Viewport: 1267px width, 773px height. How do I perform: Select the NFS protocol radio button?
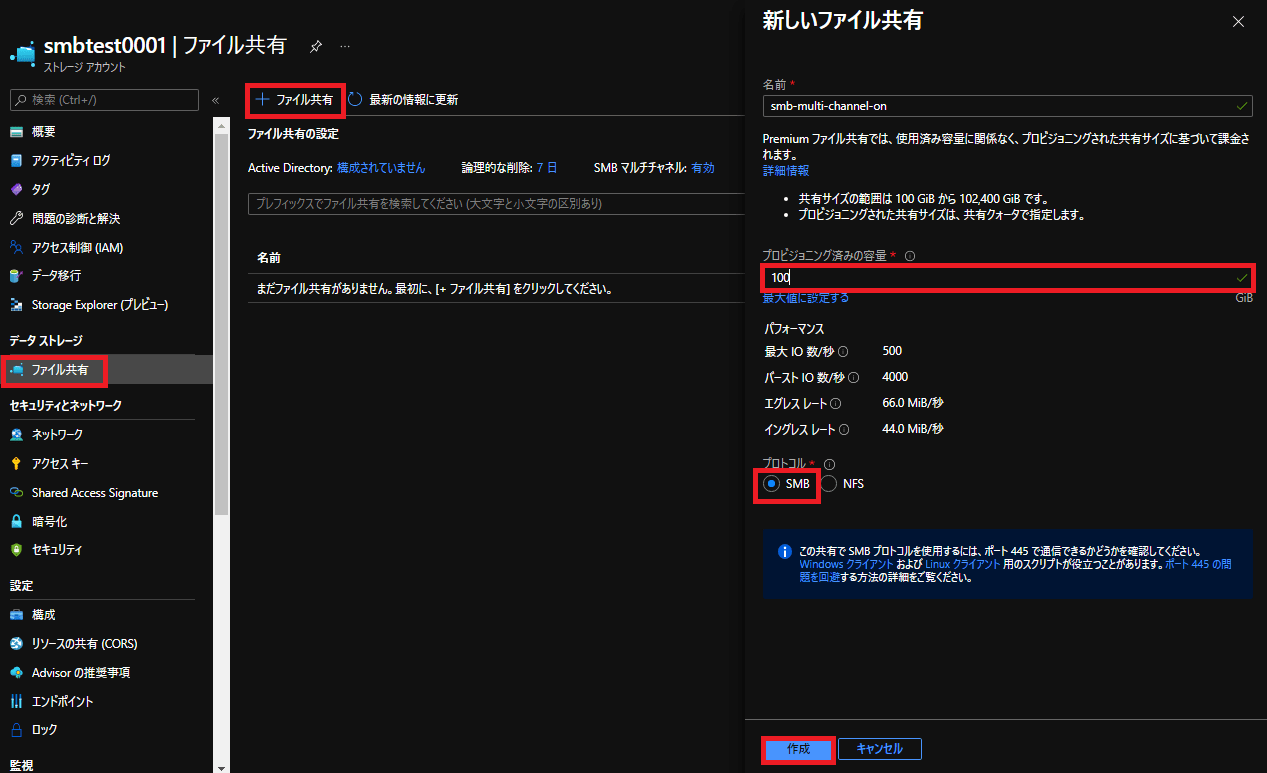[x=829, y=484]
